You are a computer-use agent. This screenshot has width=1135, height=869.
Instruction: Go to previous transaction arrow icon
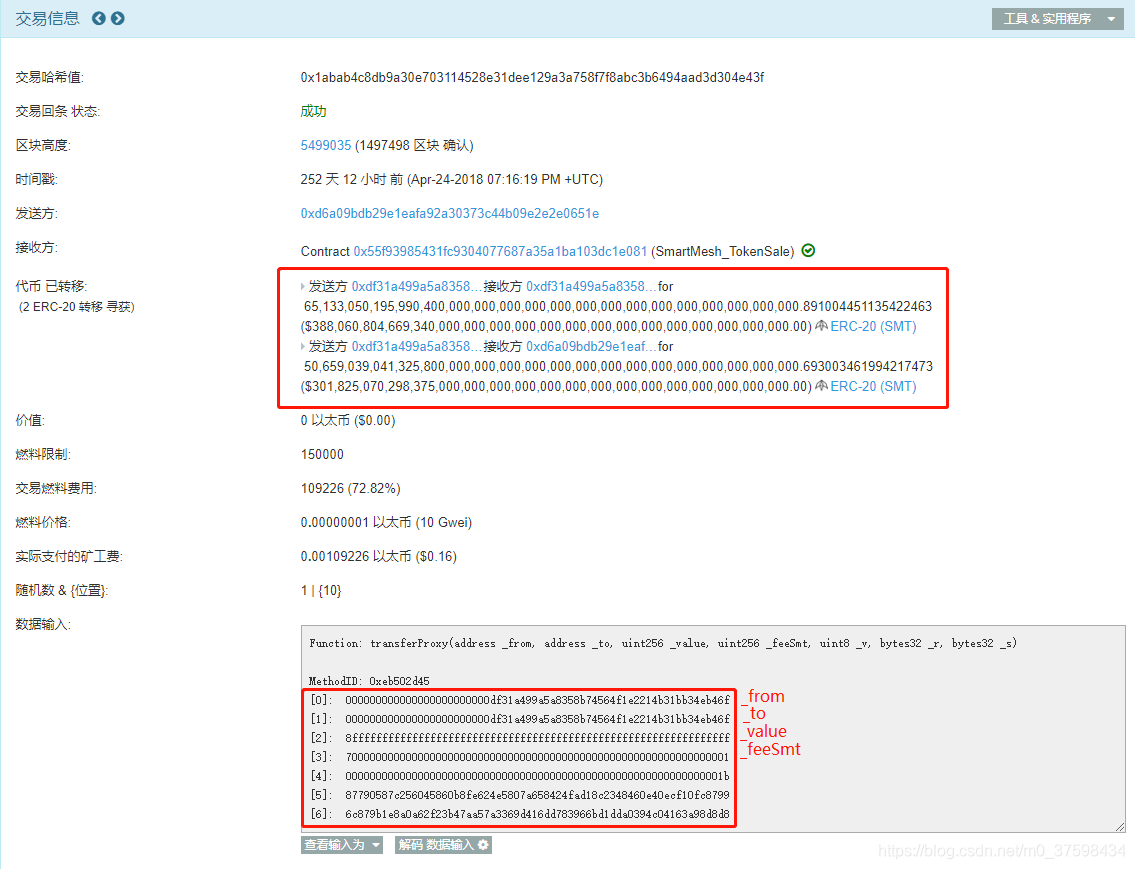click(x=98, y=18)
